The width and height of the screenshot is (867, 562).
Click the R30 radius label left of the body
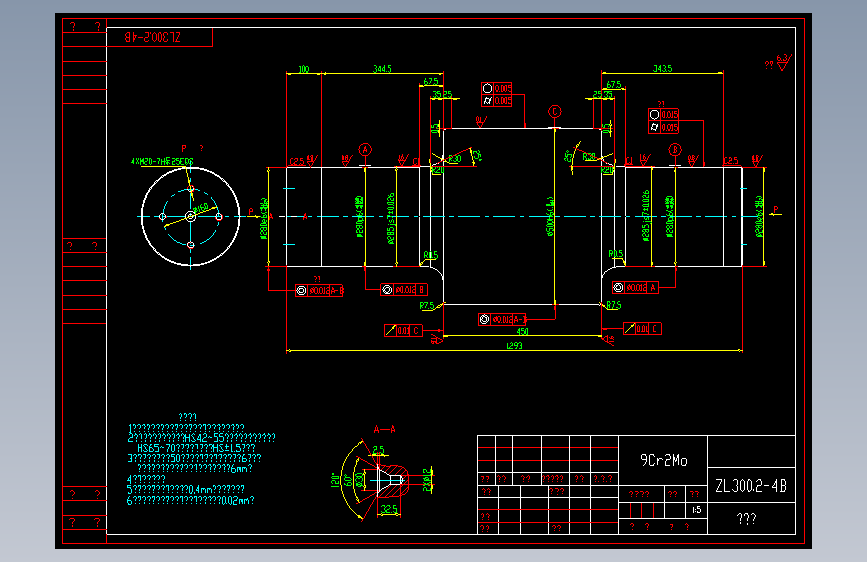click(x=455, y=159)
